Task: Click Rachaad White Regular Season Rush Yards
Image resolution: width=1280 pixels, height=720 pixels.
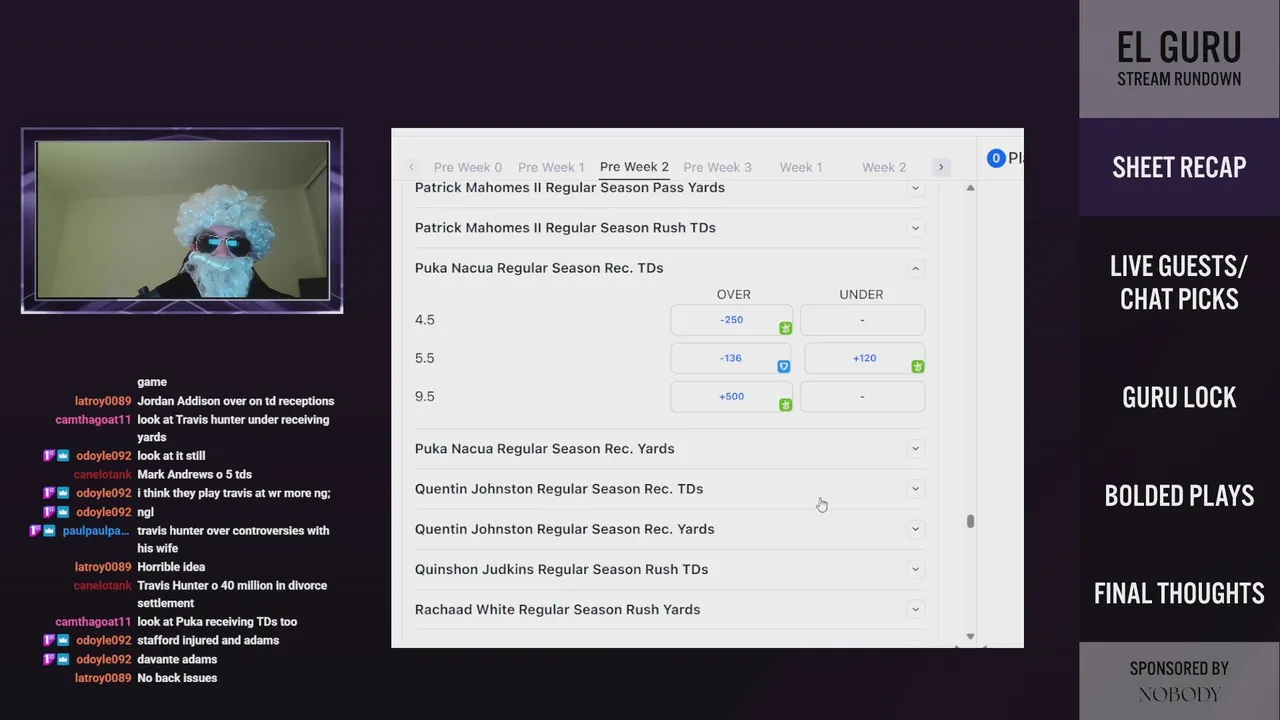Action: click(x=557, y=609)
